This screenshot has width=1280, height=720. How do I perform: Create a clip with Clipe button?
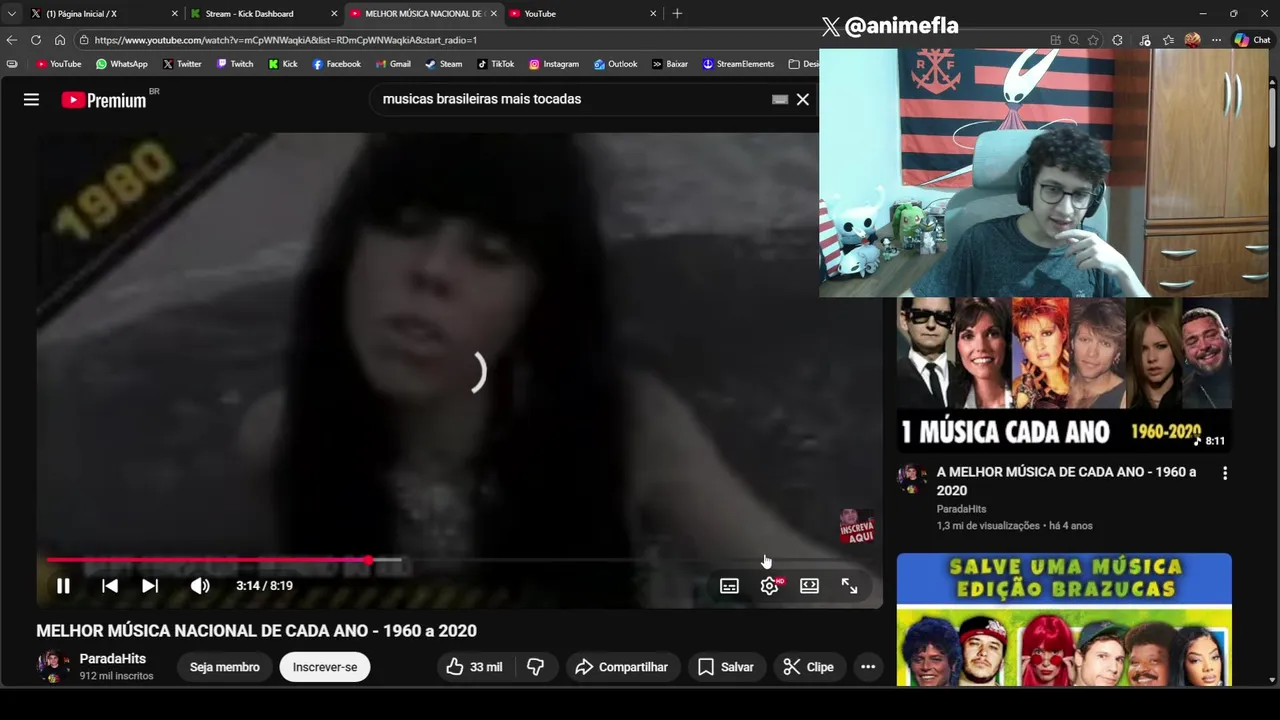tap(808, 667)
